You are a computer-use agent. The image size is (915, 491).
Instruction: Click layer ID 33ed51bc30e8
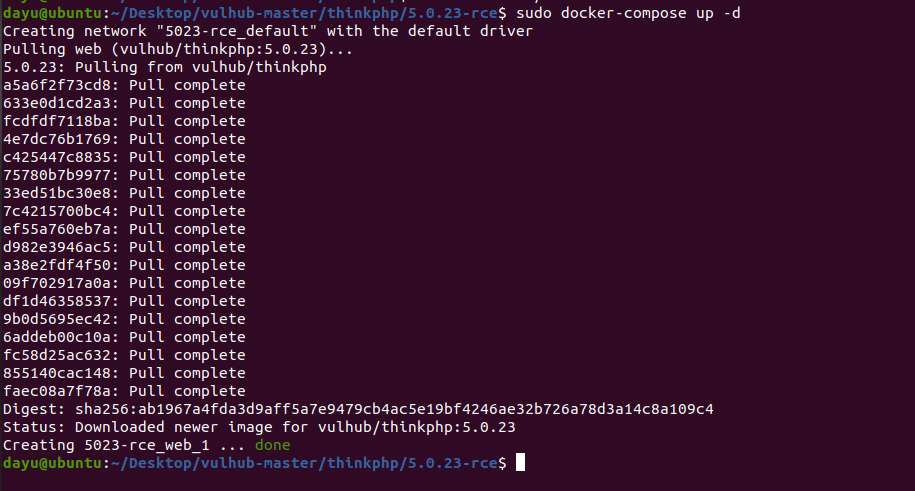(57, 193)
